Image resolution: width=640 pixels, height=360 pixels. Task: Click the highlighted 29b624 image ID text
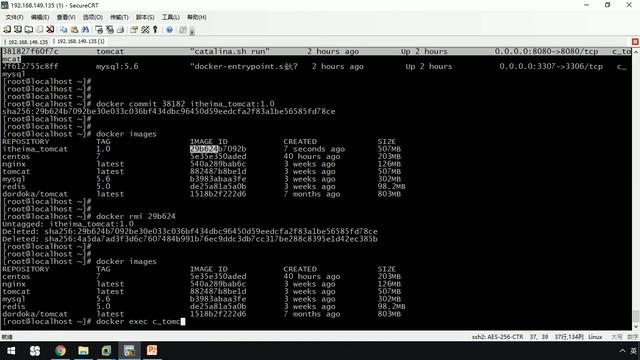coord(204,149)
